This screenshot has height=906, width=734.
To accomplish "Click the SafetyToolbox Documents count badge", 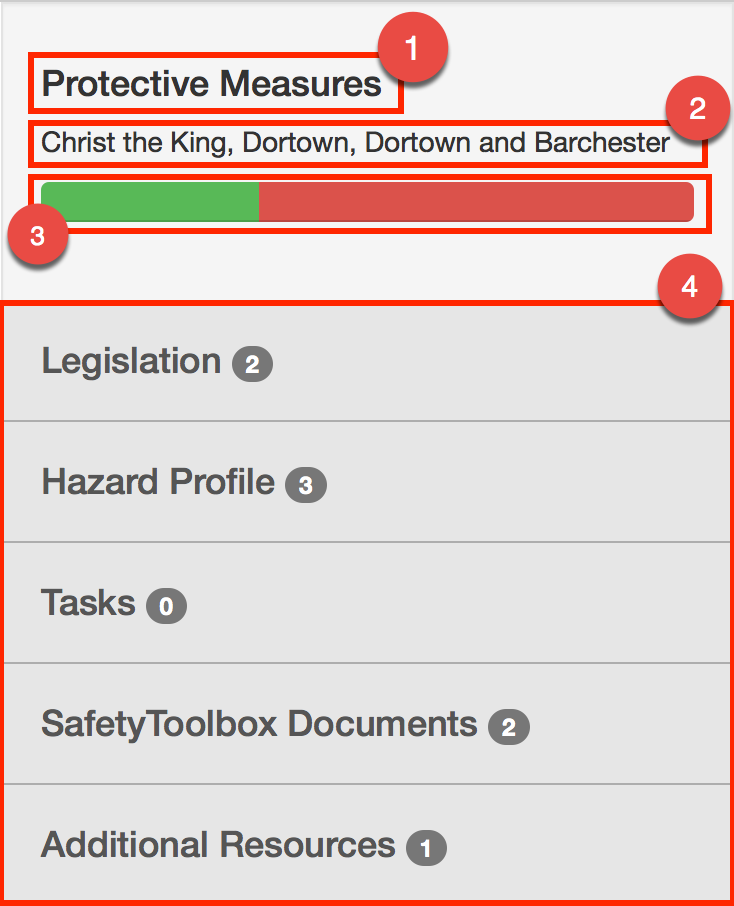I will coord(508,727).
